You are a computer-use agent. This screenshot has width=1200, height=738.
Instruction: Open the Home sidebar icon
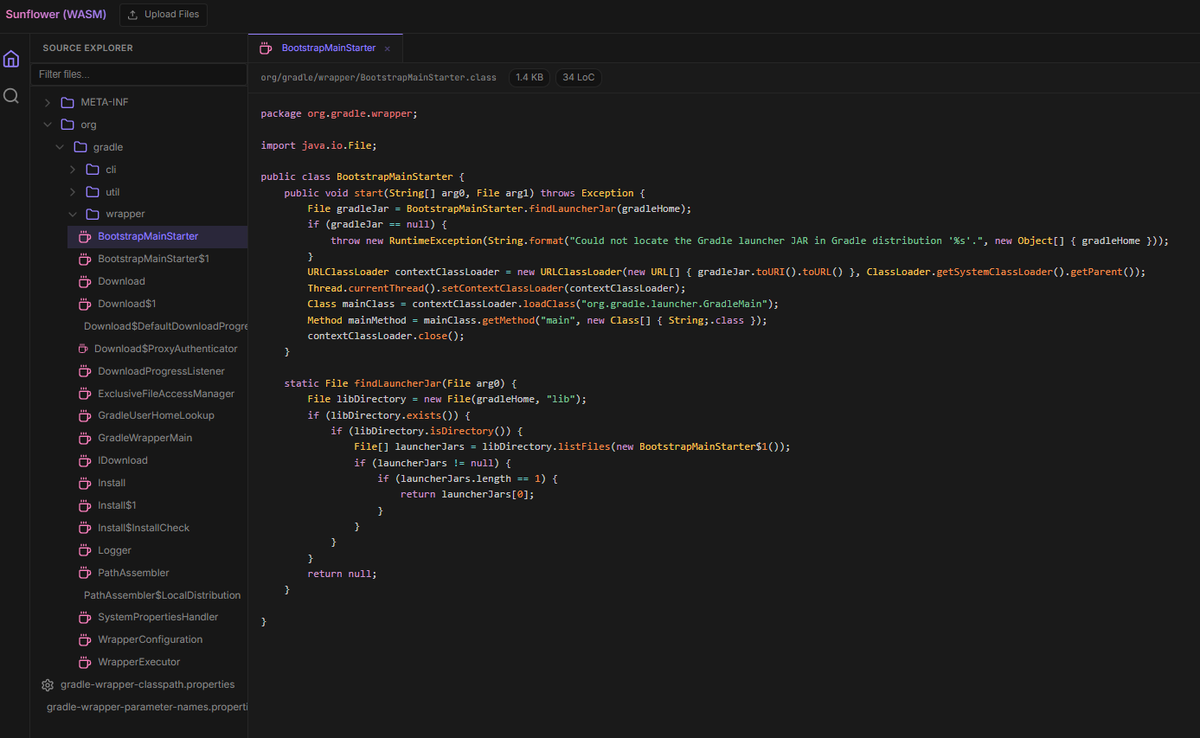click(x=12, y=59)
